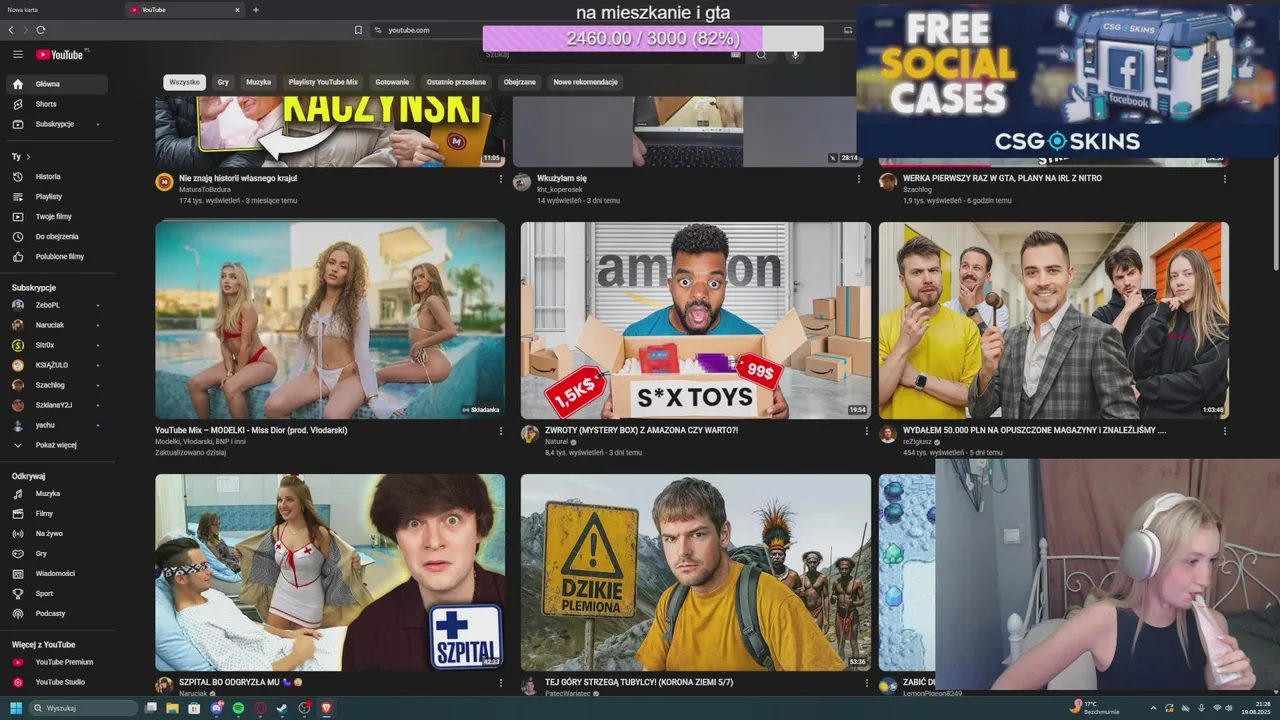Click the YouTube logo
The width and height of the screenshot is (1280, 720).
[59, 54]
